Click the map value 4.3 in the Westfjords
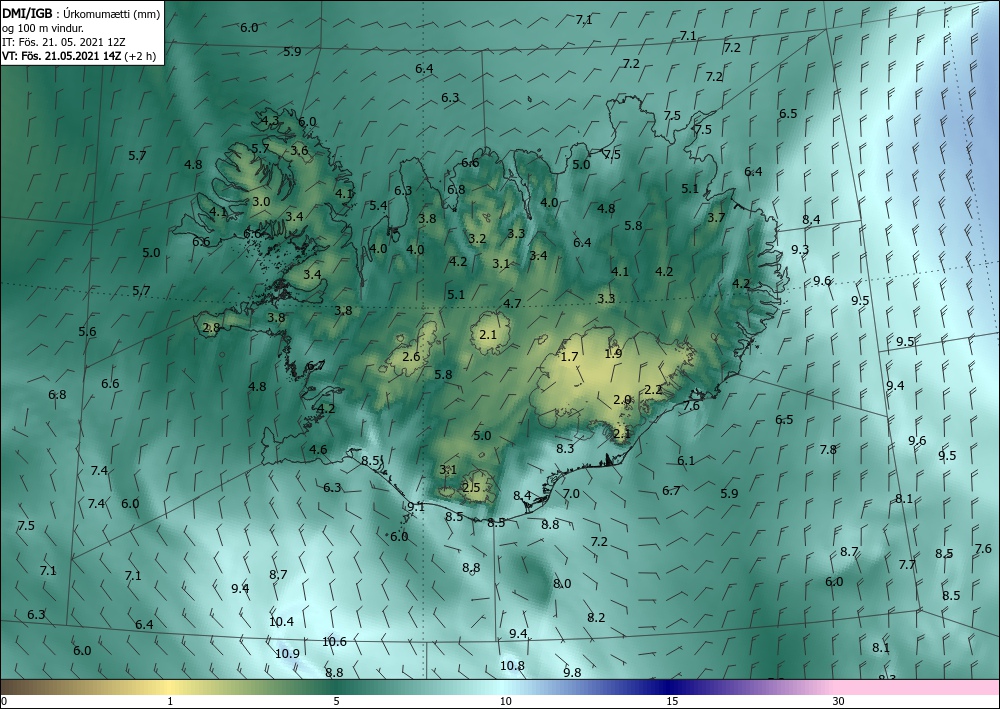Viewport: 1000px width, 709px height. coord(270,120)
